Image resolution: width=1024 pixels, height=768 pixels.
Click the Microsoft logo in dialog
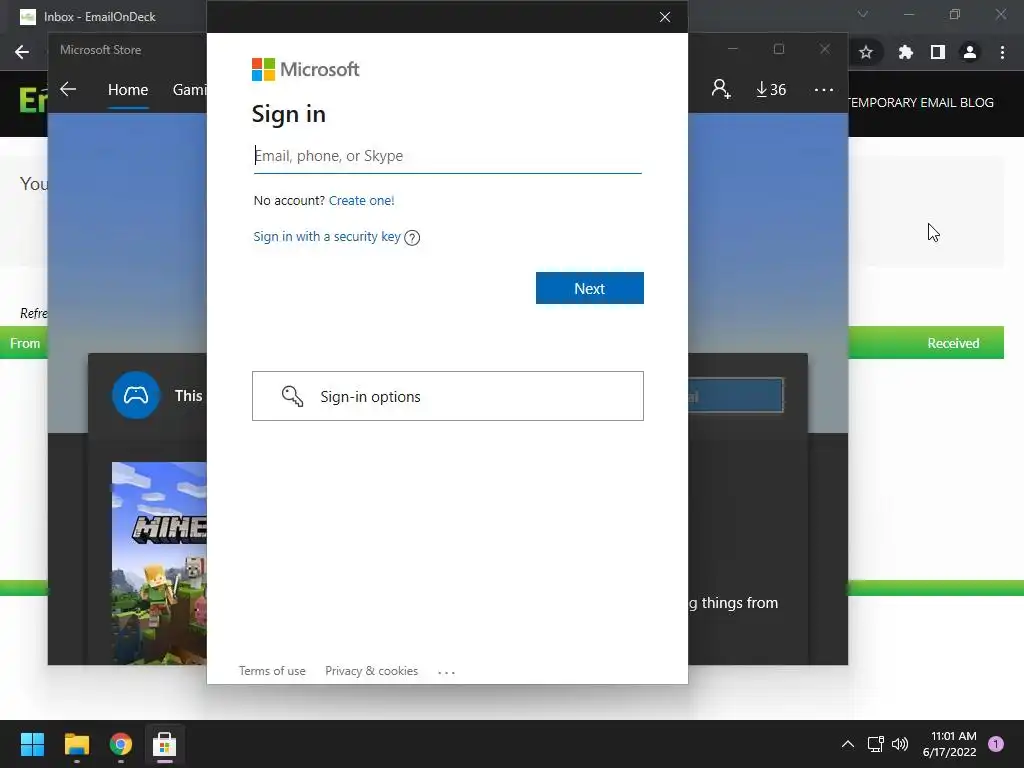click(x=306, y=69)
